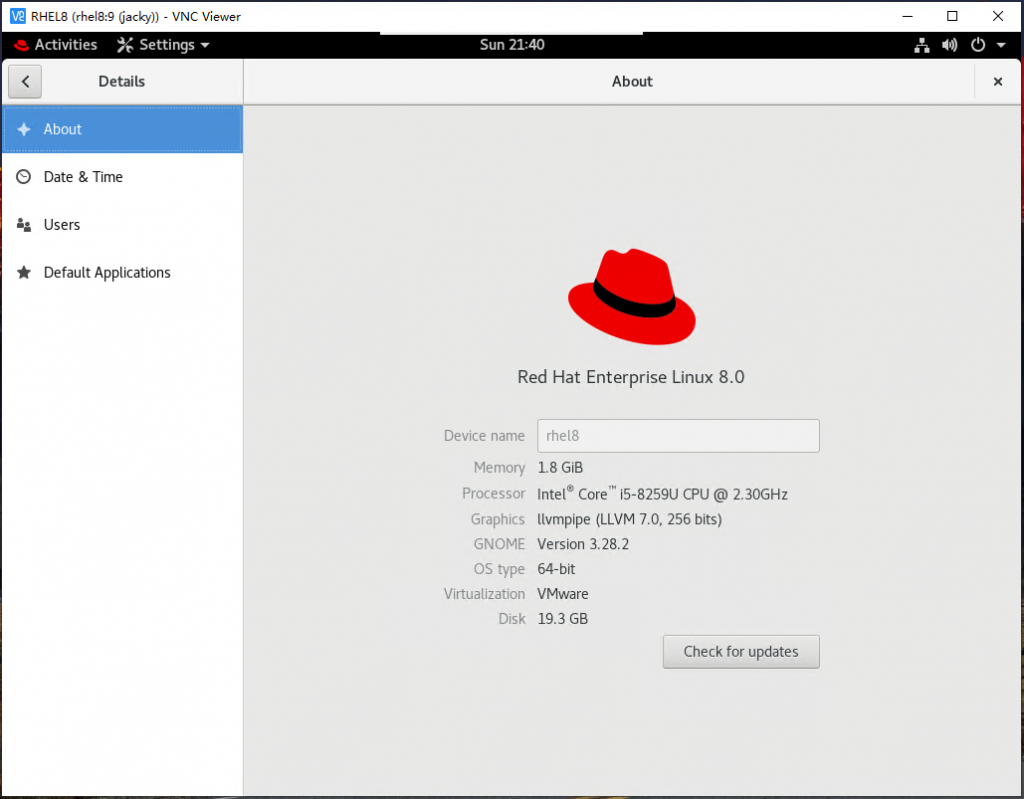
Task: Click the Default Applications star icon
Action: (24, 272)
